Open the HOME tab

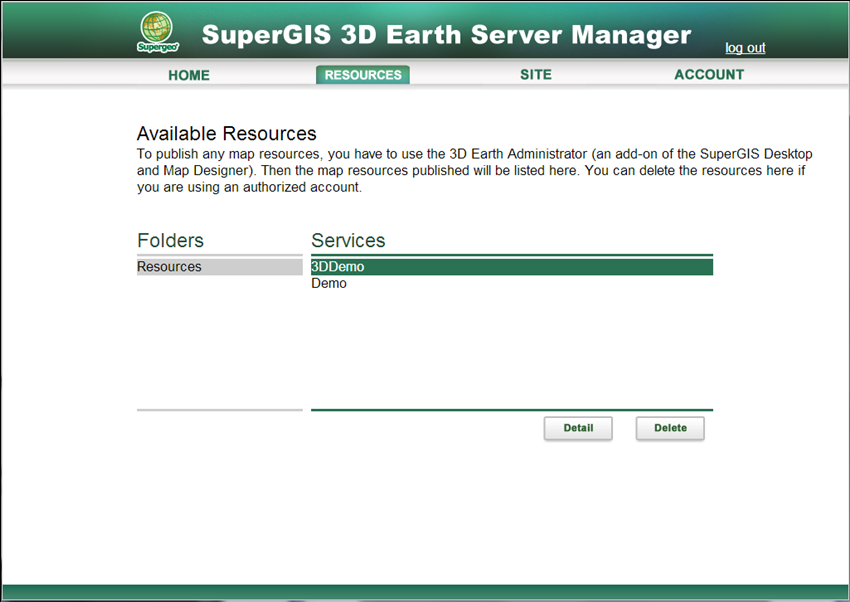coord(189,75)
